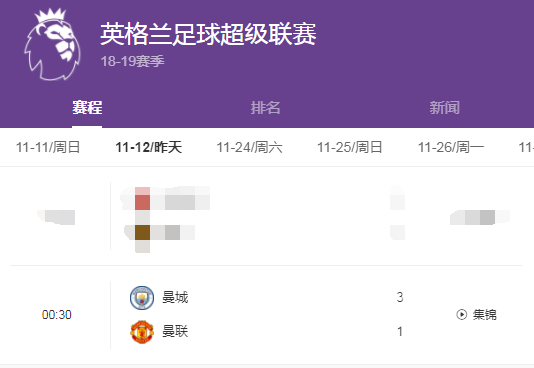Select date 11-24/周六
This screenshot has width=534, height=368.
(249, 147)
